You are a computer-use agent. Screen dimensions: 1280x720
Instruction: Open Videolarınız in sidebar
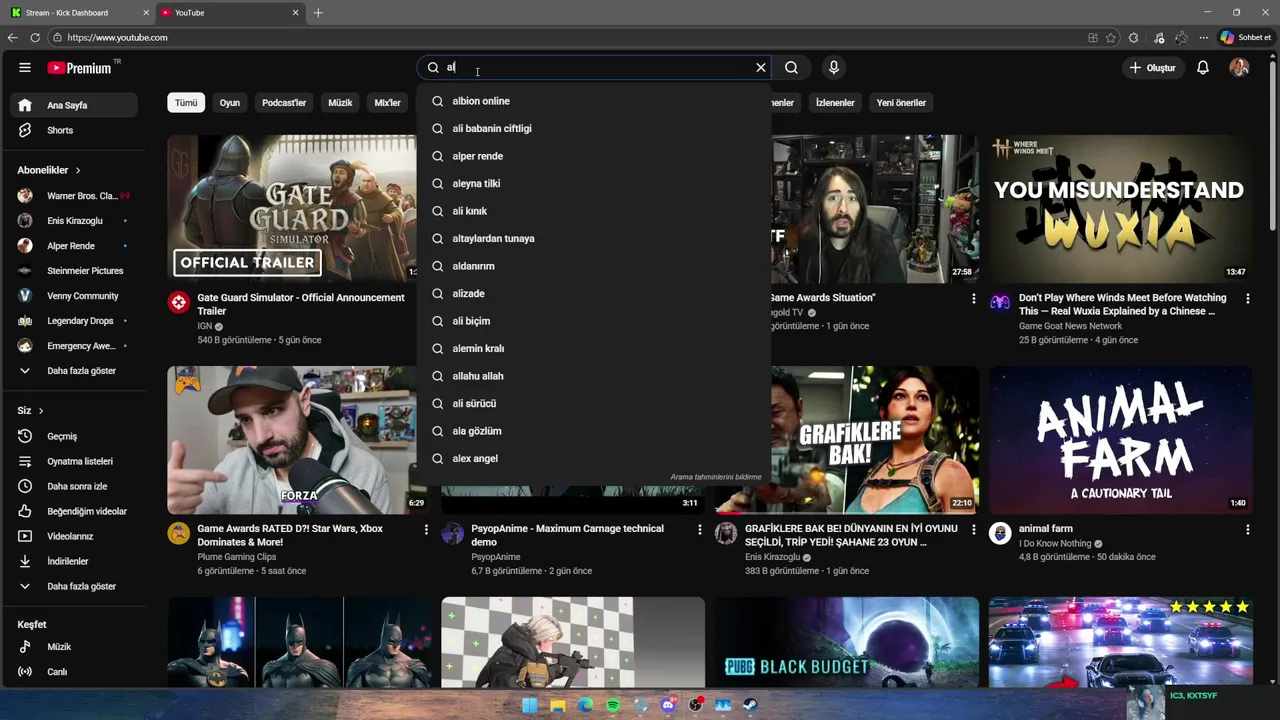74,537
